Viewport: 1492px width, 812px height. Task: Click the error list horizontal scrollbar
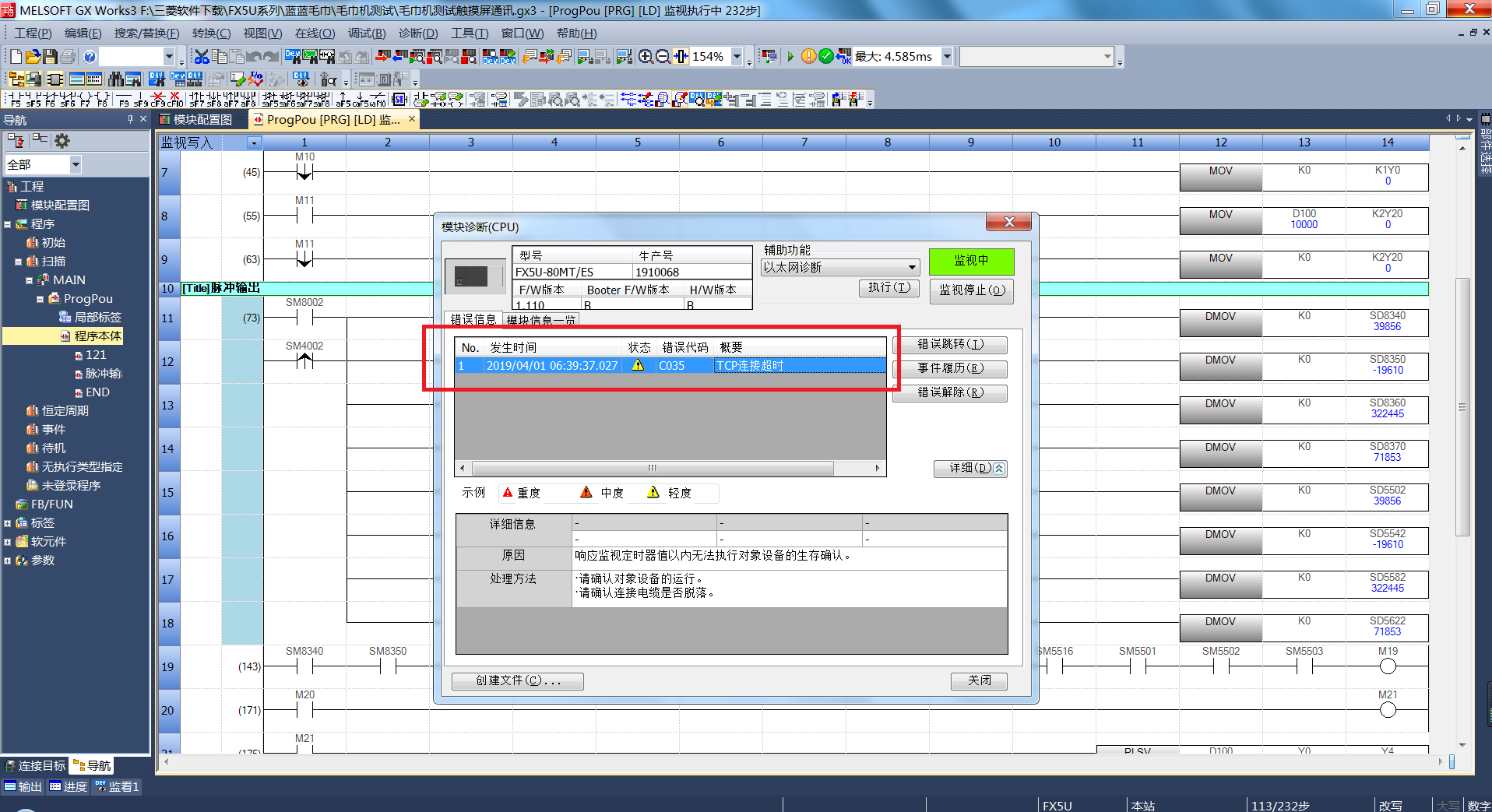click(653, 468)
